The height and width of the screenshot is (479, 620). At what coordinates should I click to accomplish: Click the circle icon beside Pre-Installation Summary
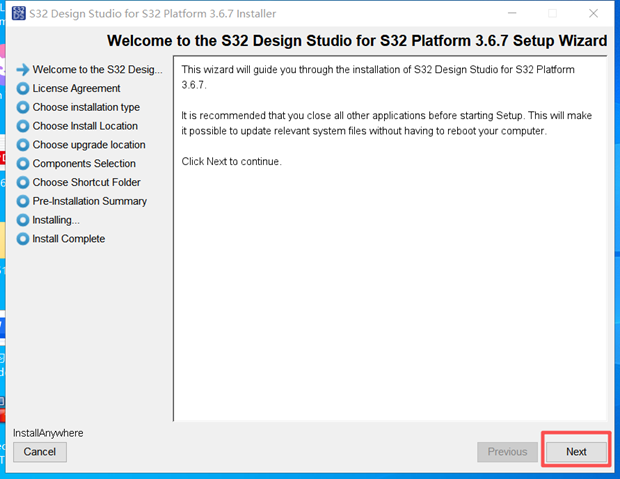coord(23,201)
